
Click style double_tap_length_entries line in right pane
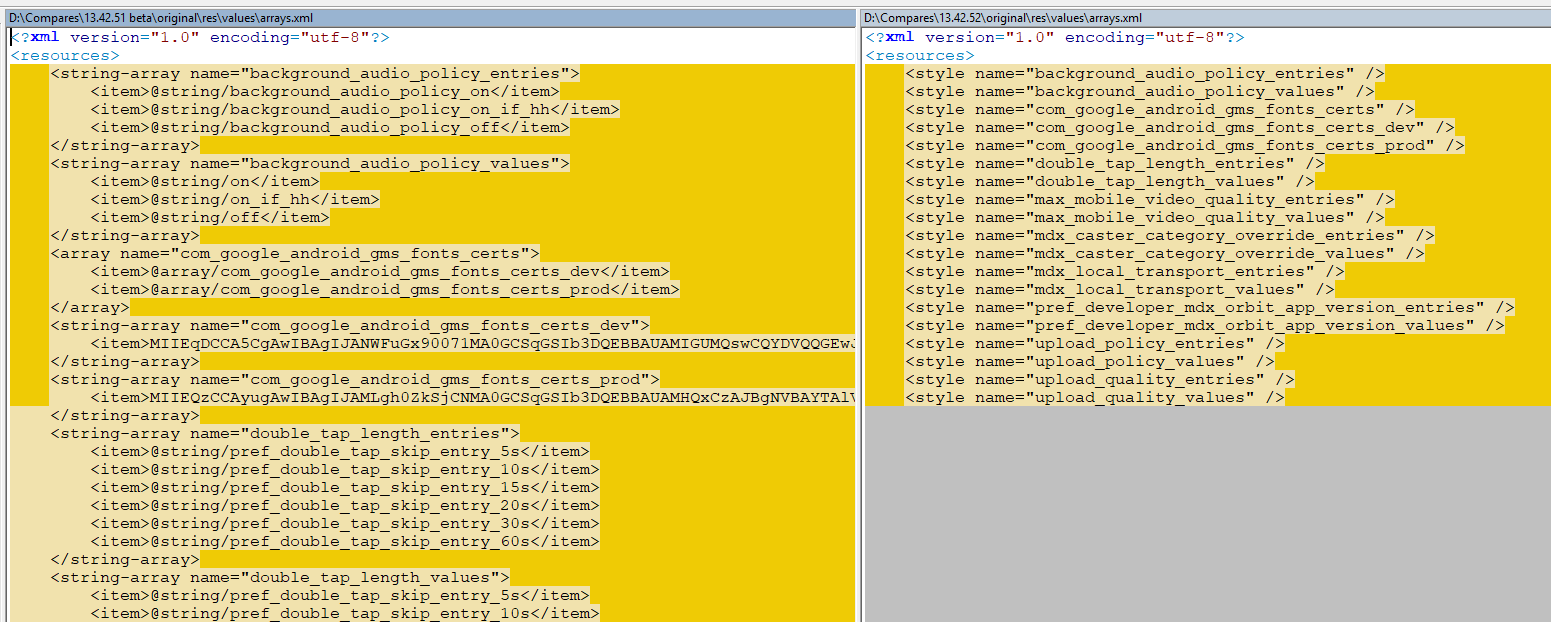pyautogui.click(x=1115, y=163)
